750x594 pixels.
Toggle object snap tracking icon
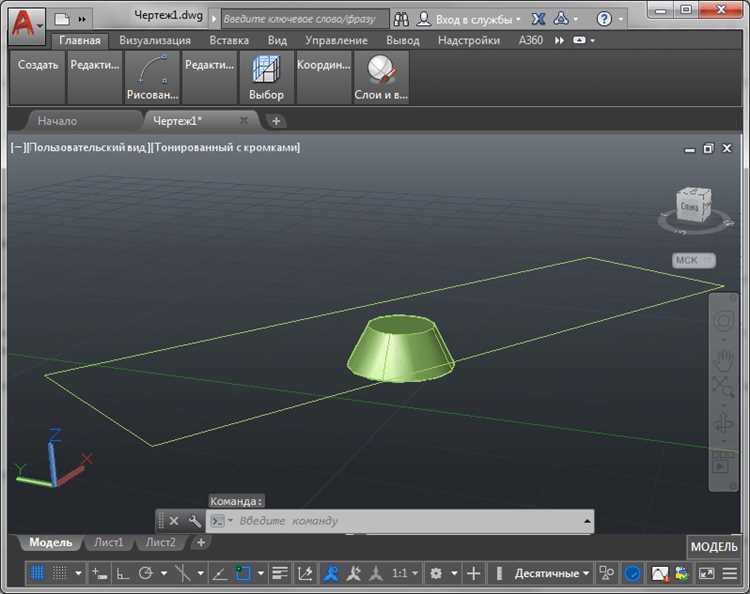pos(219,573)
